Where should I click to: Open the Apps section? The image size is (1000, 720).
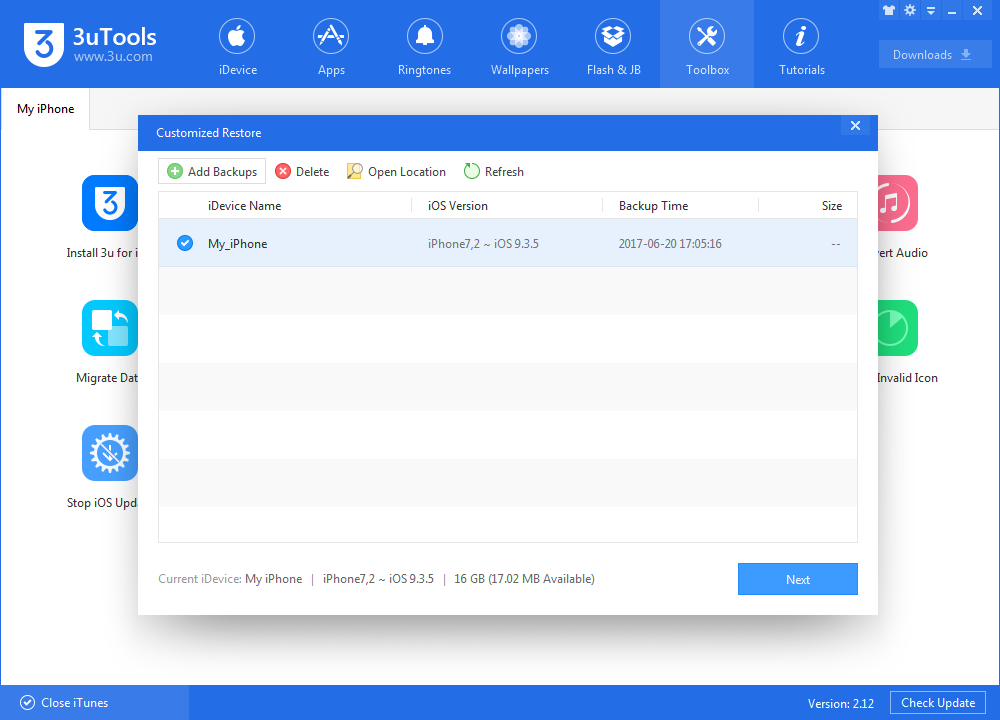click(331, 48)
